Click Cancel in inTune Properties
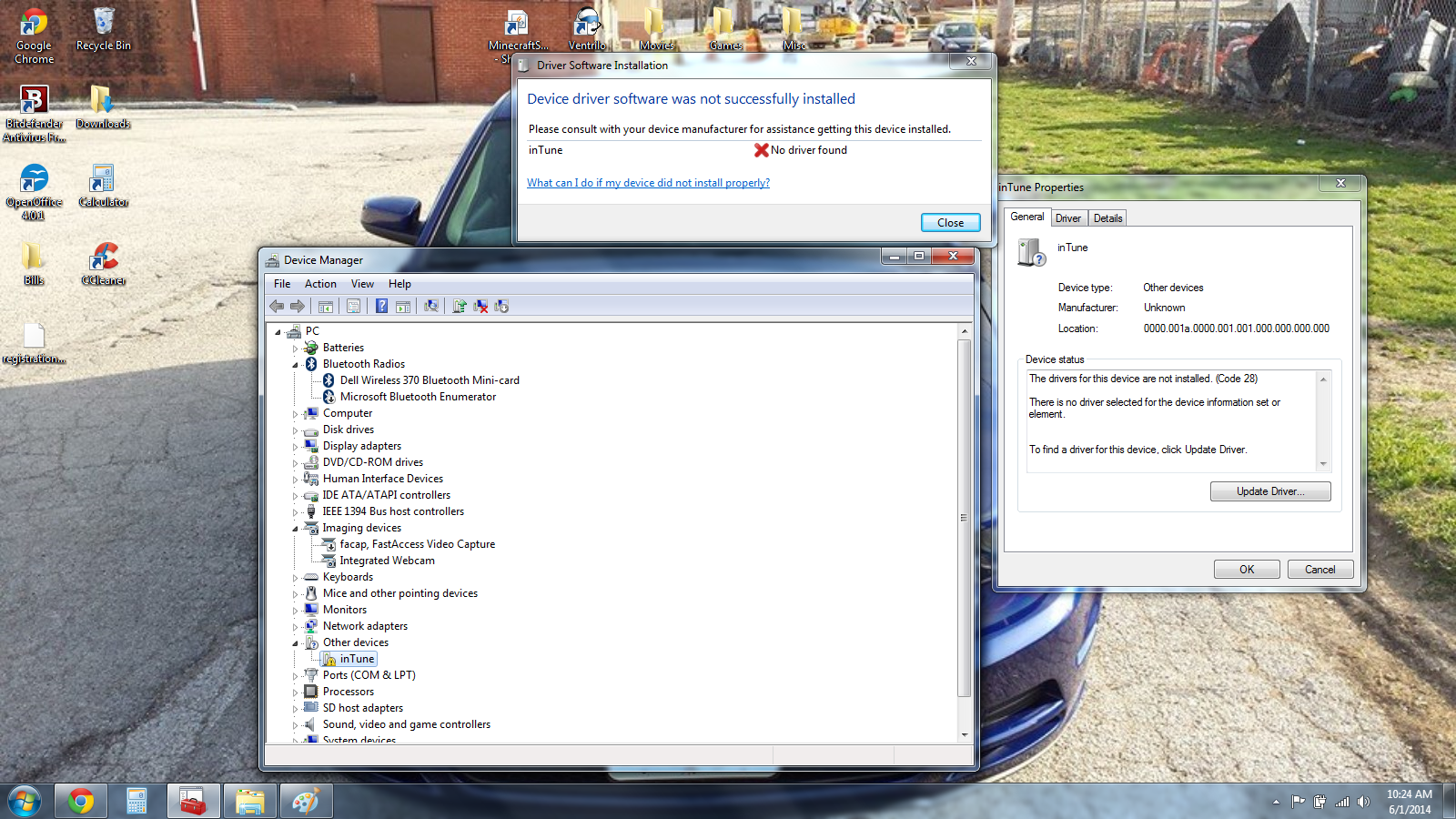The width and height of the screenshot is (1456, 819). [x=1320, y=570]
